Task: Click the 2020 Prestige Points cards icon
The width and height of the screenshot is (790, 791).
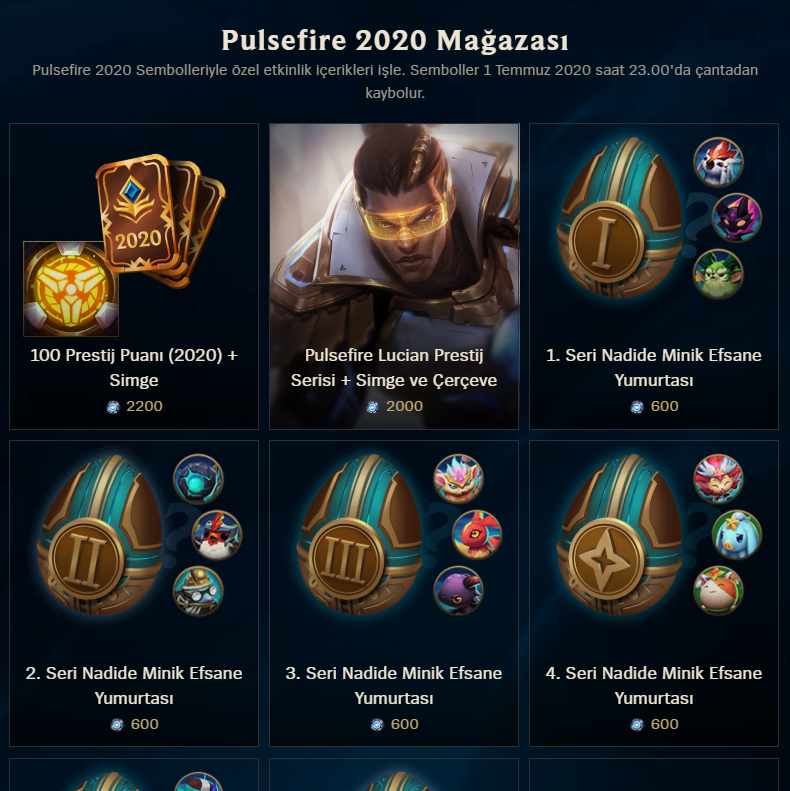Action: 160,220
